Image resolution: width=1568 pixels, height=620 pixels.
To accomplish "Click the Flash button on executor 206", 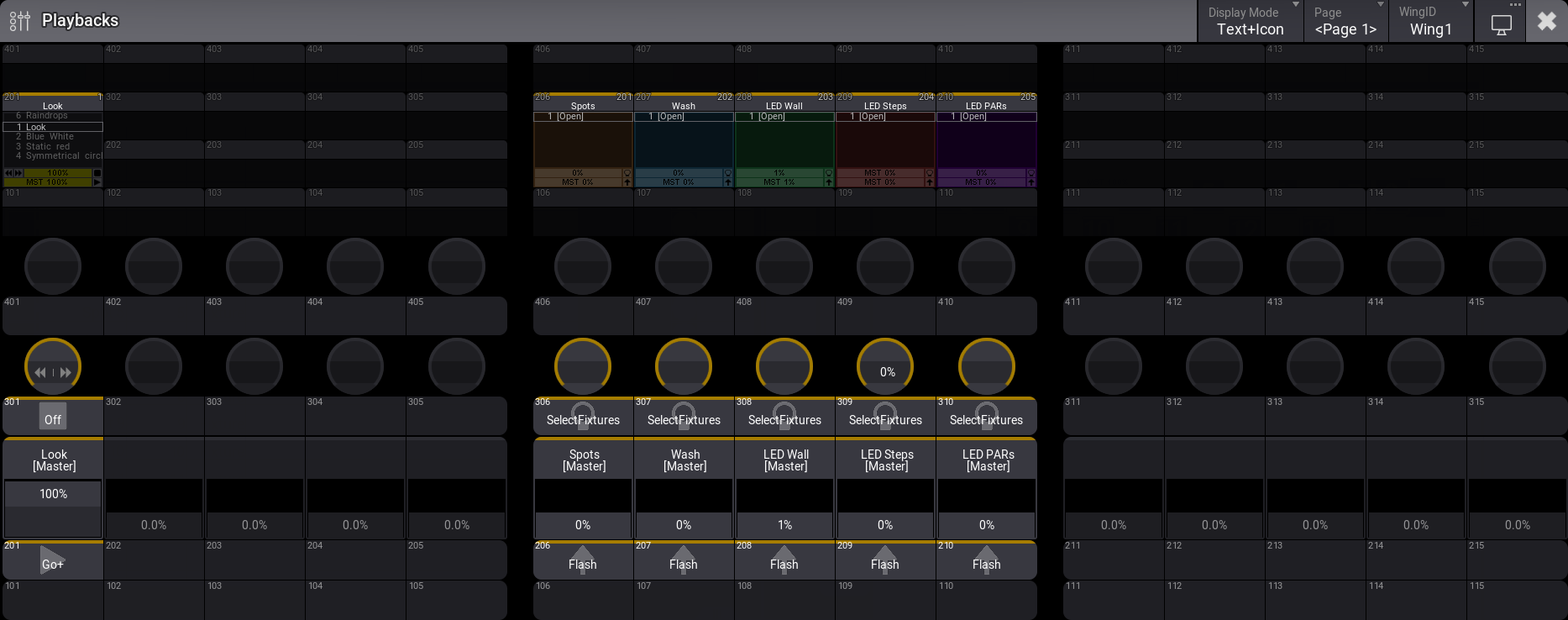I will click(583, 560).
